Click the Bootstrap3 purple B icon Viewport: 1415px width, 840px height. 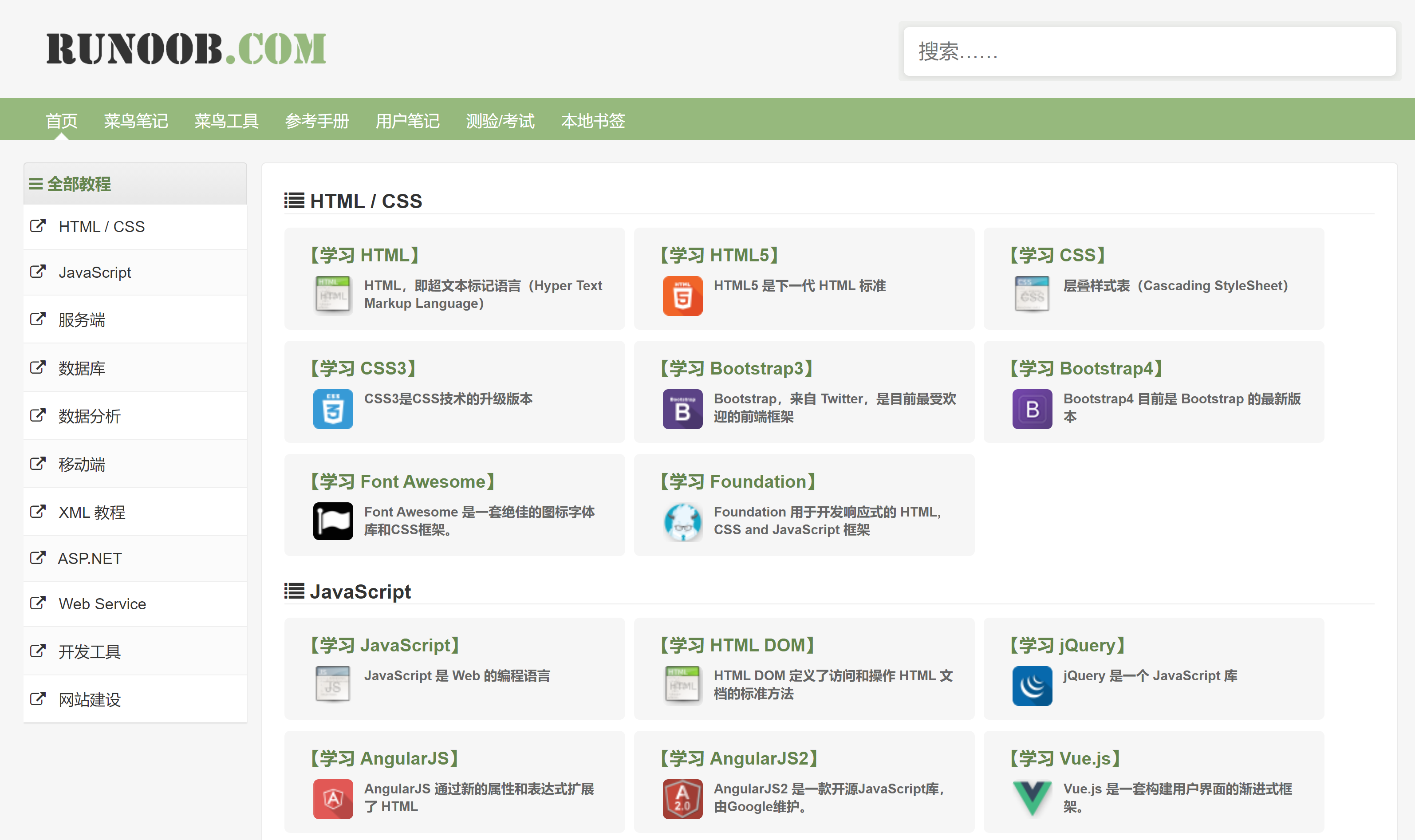click(x=682, y=409)
